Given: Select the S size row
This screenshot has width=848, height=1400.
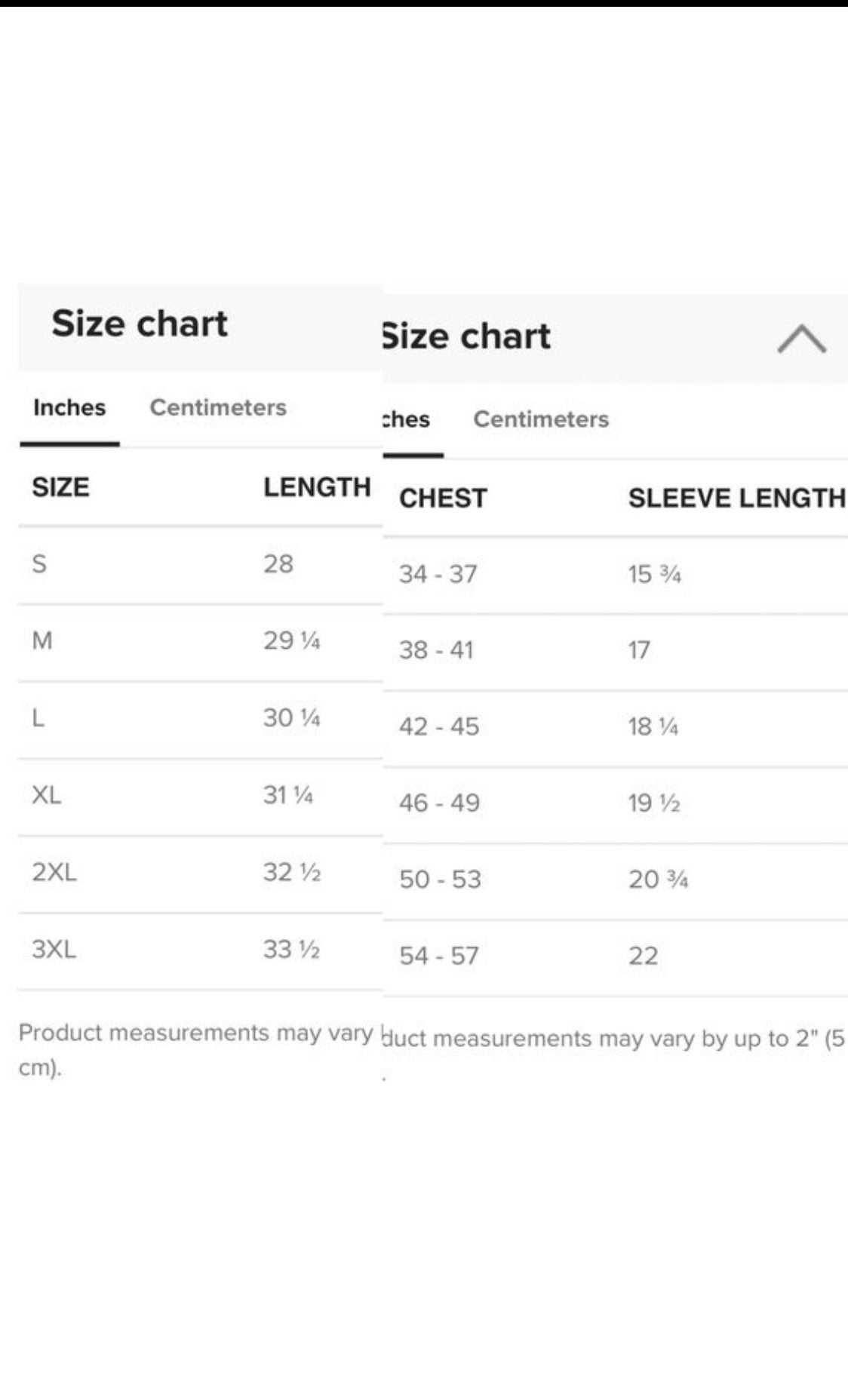Looking at the screenshot, I should pyautogui.click(x=200, y=564).
